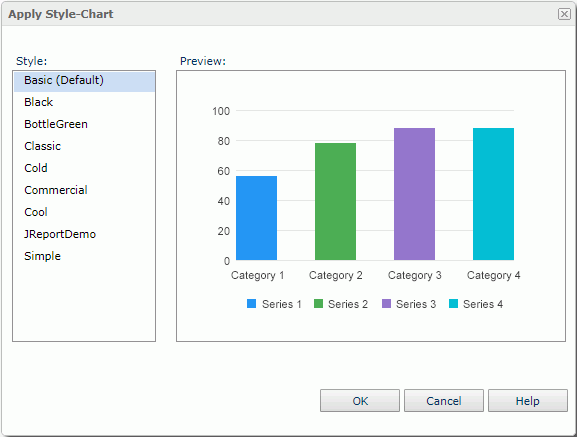Confirm with the OK button

(360, 401)
